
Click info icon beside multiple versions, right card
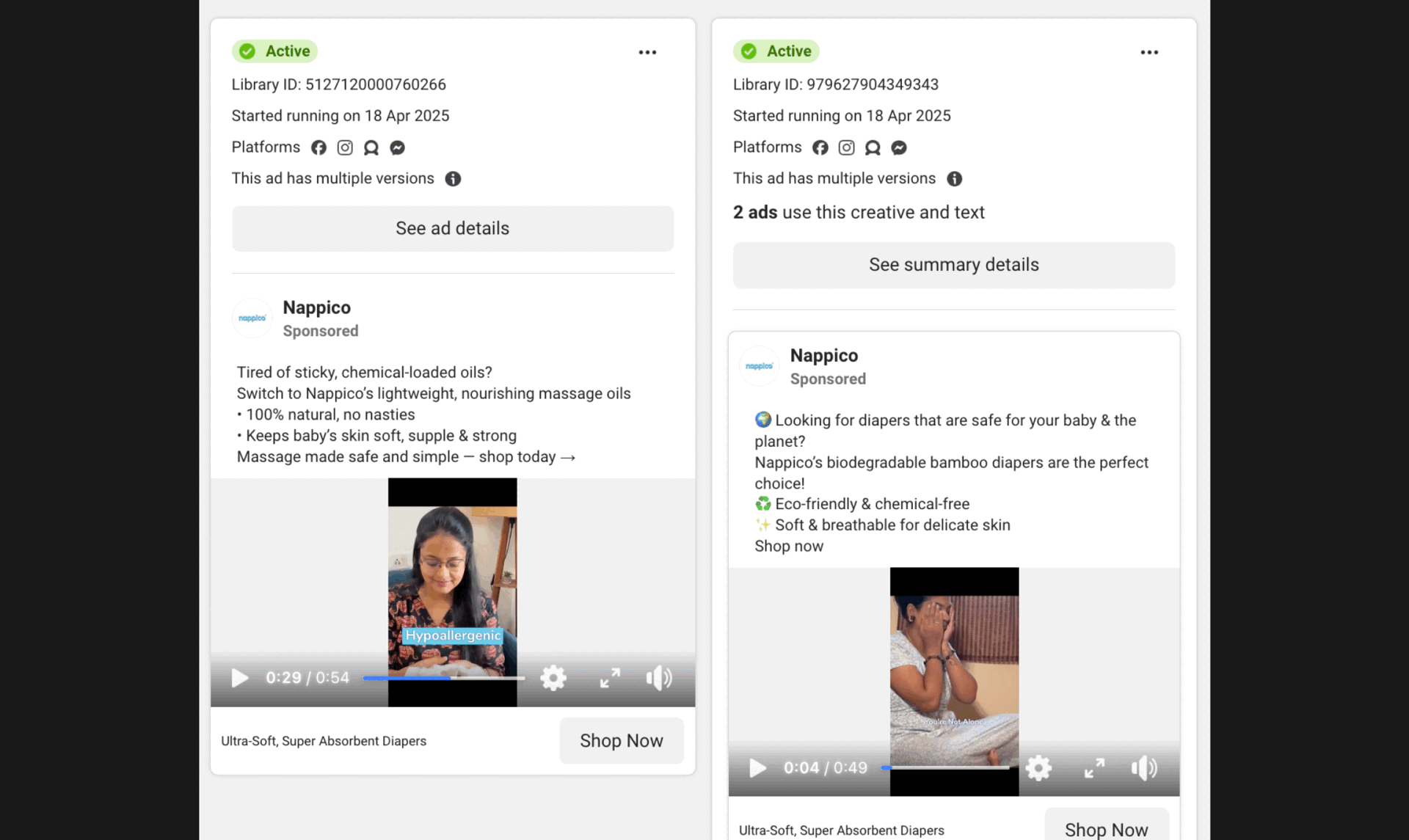(954, 178)
